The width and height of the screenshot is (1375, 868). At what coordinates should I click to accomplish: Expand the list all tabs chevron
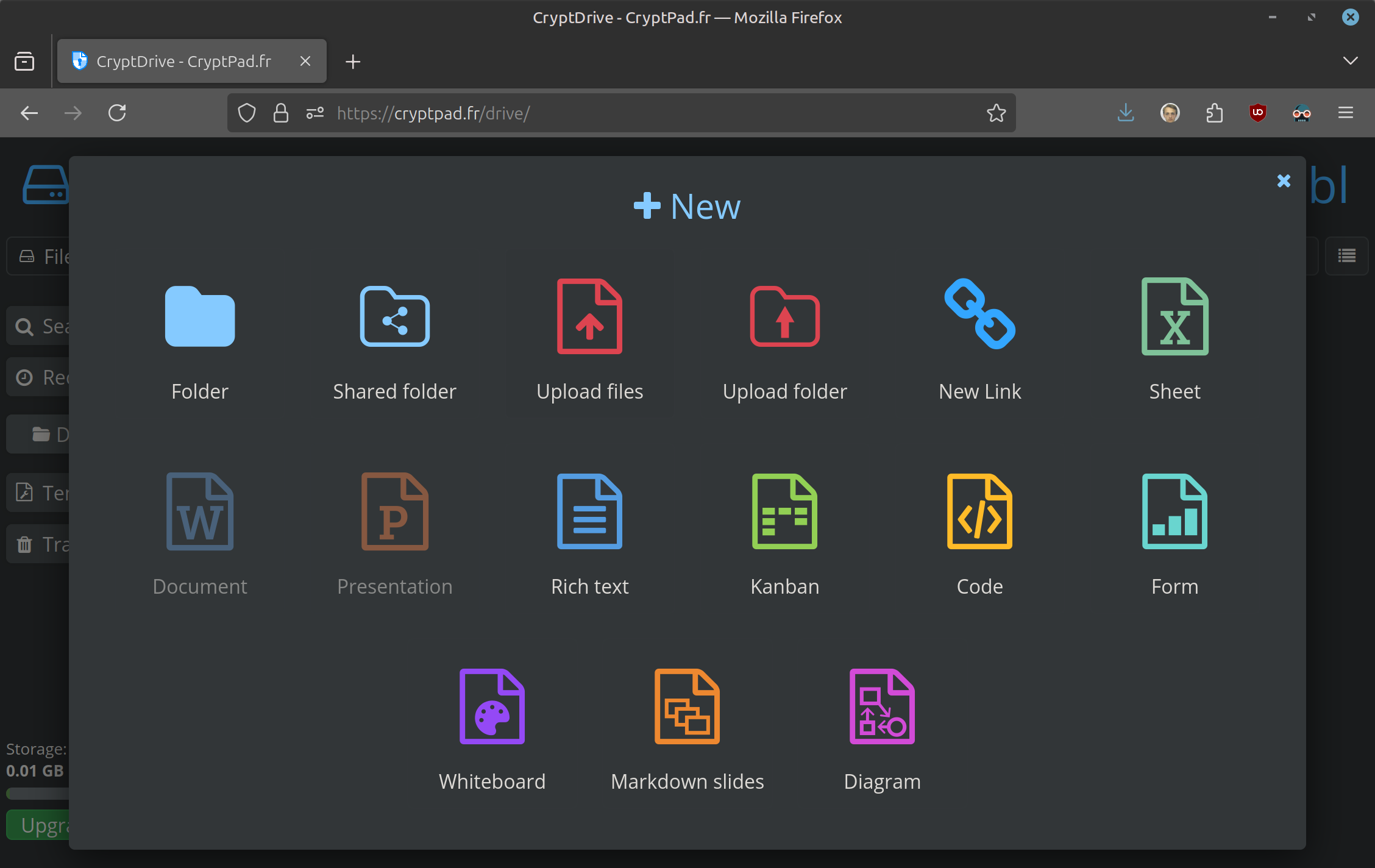(1350, 61)
